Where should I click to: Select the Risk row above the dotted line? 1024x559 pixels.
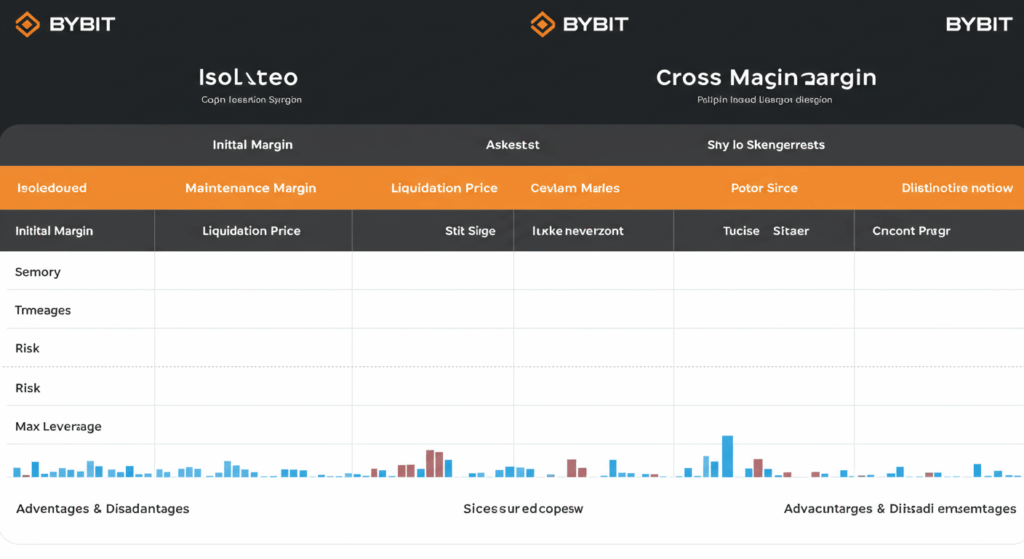click(27, 349)
